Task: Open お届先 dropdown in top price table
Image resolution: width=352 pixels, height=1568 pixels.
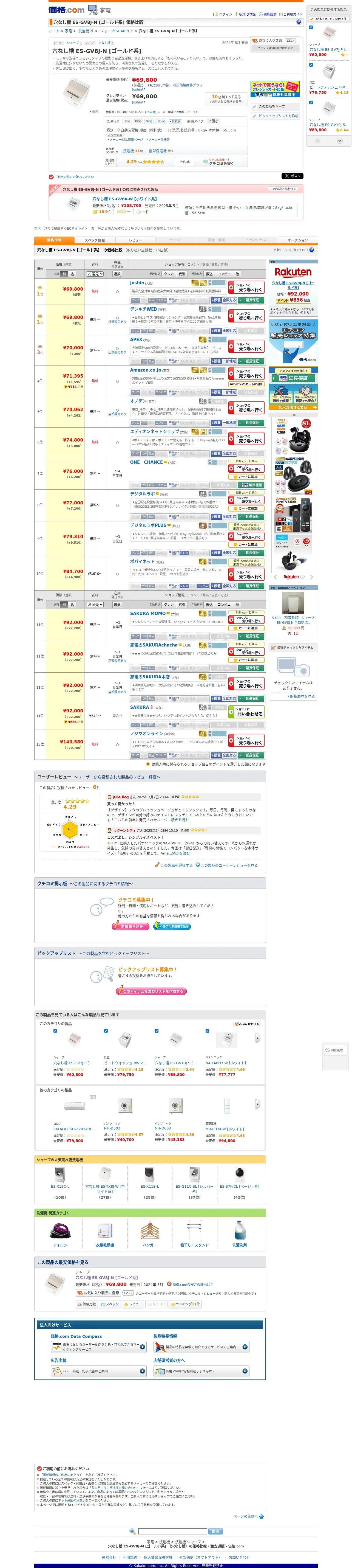Action: tap(95, 274)
